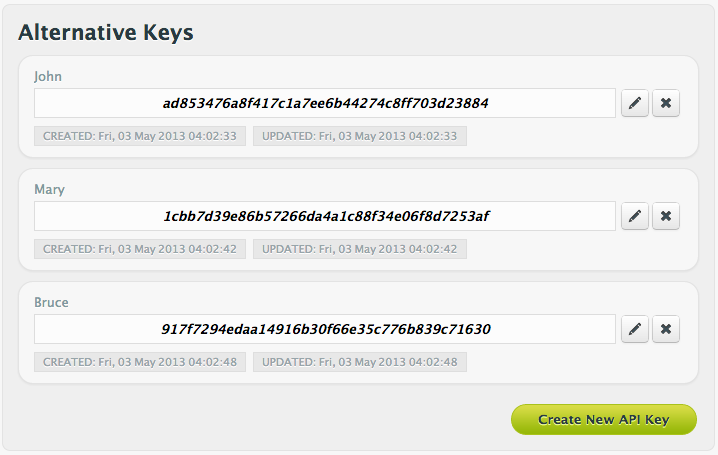718x455 pixels.
Task: Click the edit pencil icon for John's key
Action: pos(635,103)
